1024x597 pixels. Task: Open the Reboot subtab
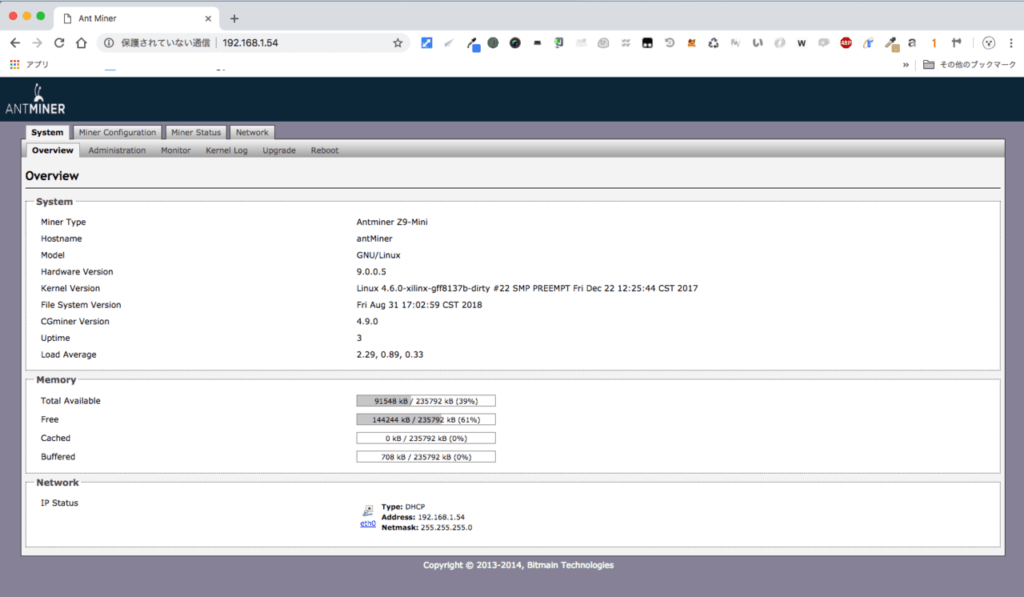click(324, 150)
